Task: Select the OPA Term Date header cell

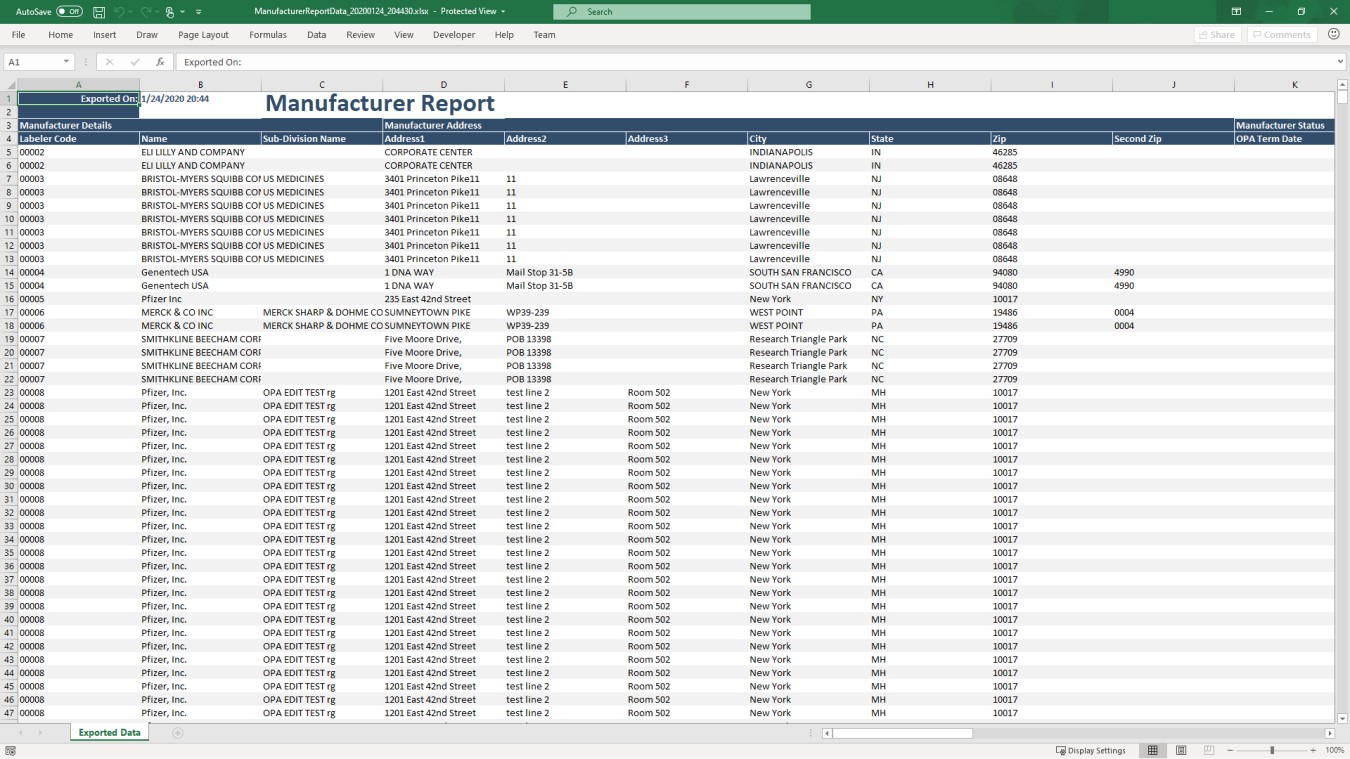Action: tap(1284, 139)
